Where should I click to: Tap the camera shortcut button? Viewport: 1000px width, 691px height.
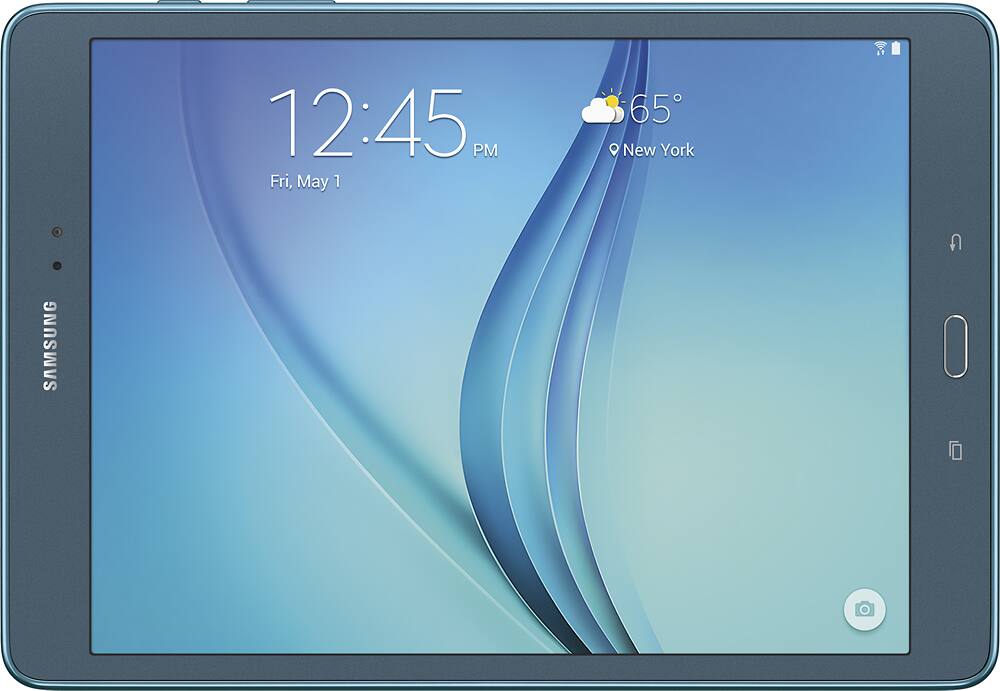coord(864,609)
